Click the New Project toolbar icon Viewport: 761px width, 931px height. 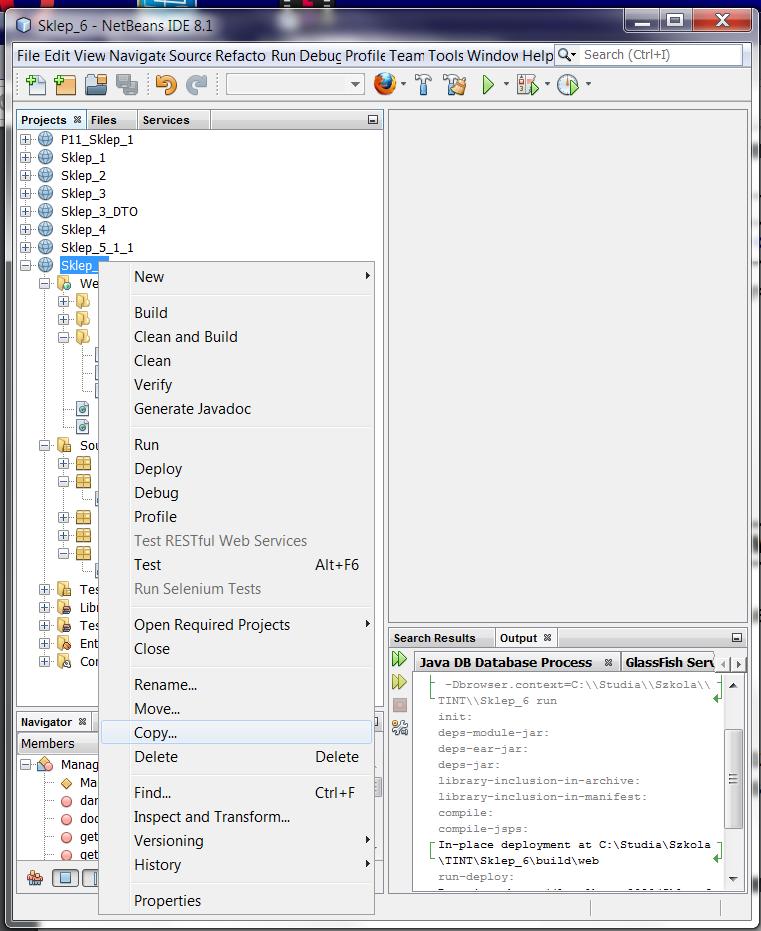(65, 84)
